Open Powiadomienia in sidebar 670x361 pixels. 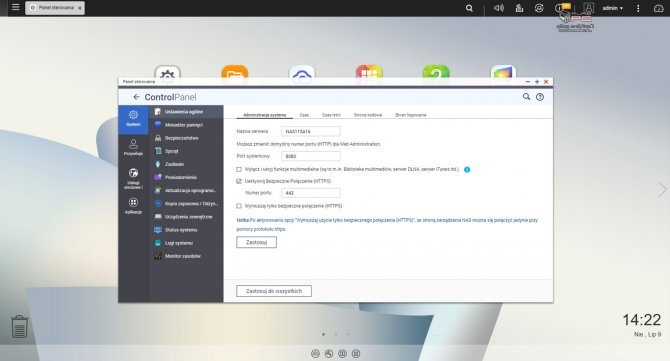186,177
